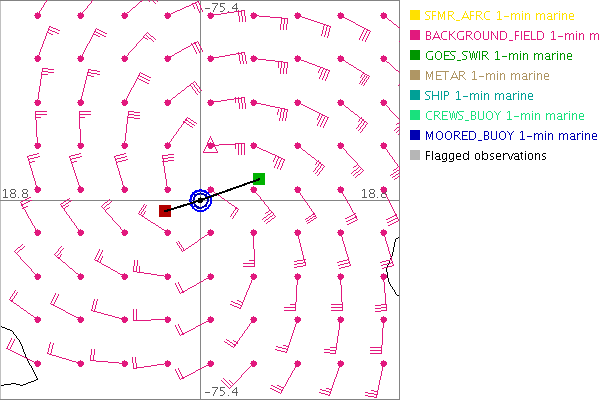Screen dimensions: 600x400
Task: Click the pink triangle marker on the map
Action: (210, 148)
